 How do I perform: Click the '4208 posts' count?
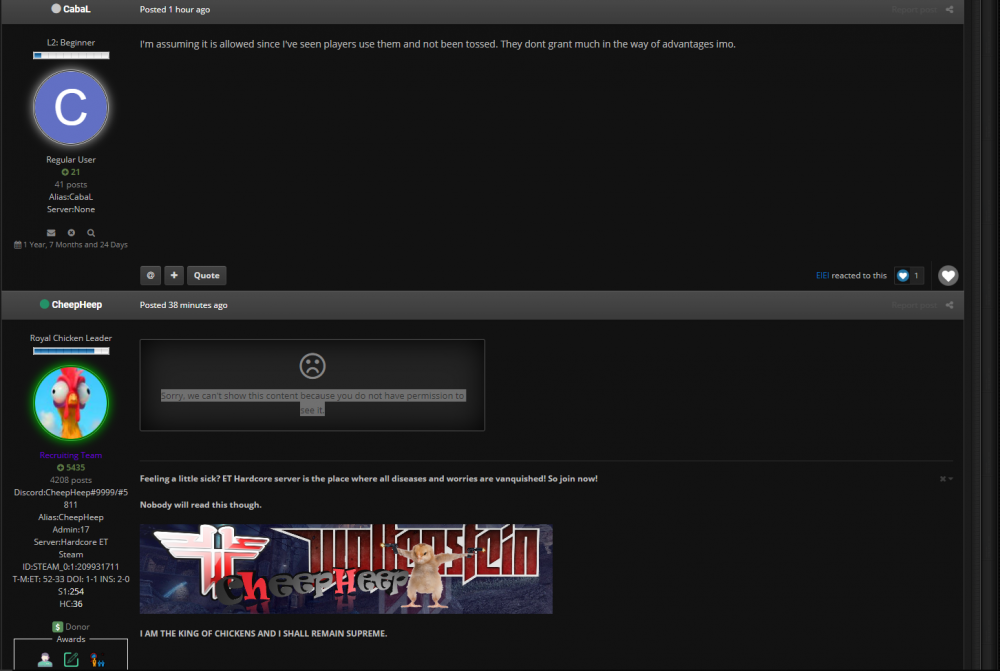71,480
